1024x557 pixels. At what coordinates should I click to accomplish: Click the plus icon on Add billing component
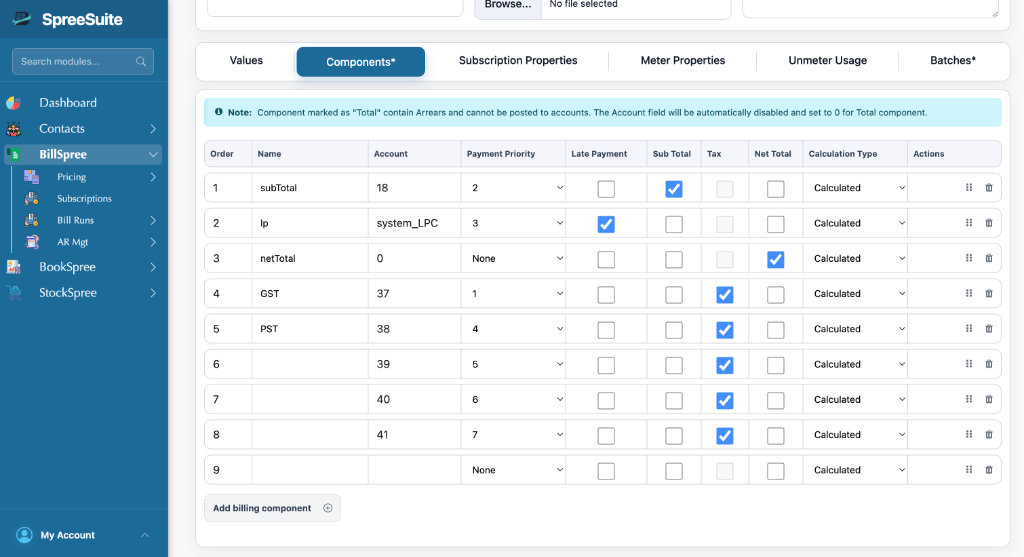point(328,508)
